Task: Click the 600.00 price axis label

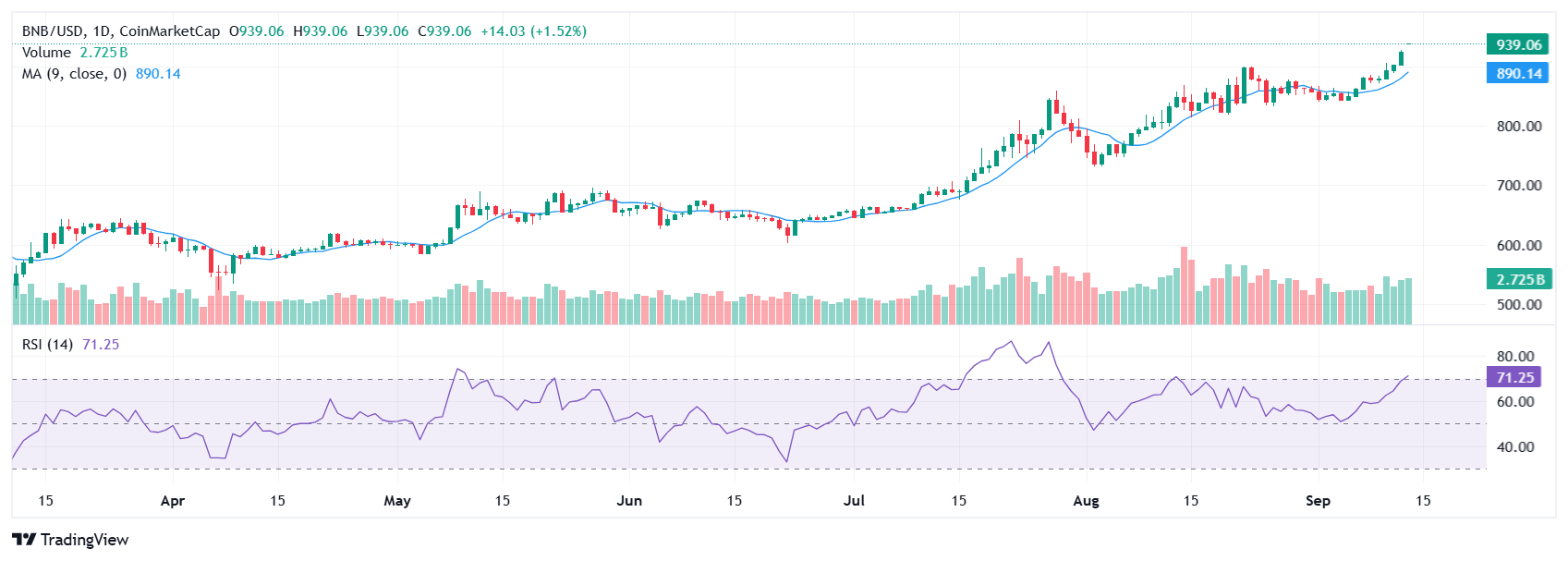Action: pos(1519,246)
